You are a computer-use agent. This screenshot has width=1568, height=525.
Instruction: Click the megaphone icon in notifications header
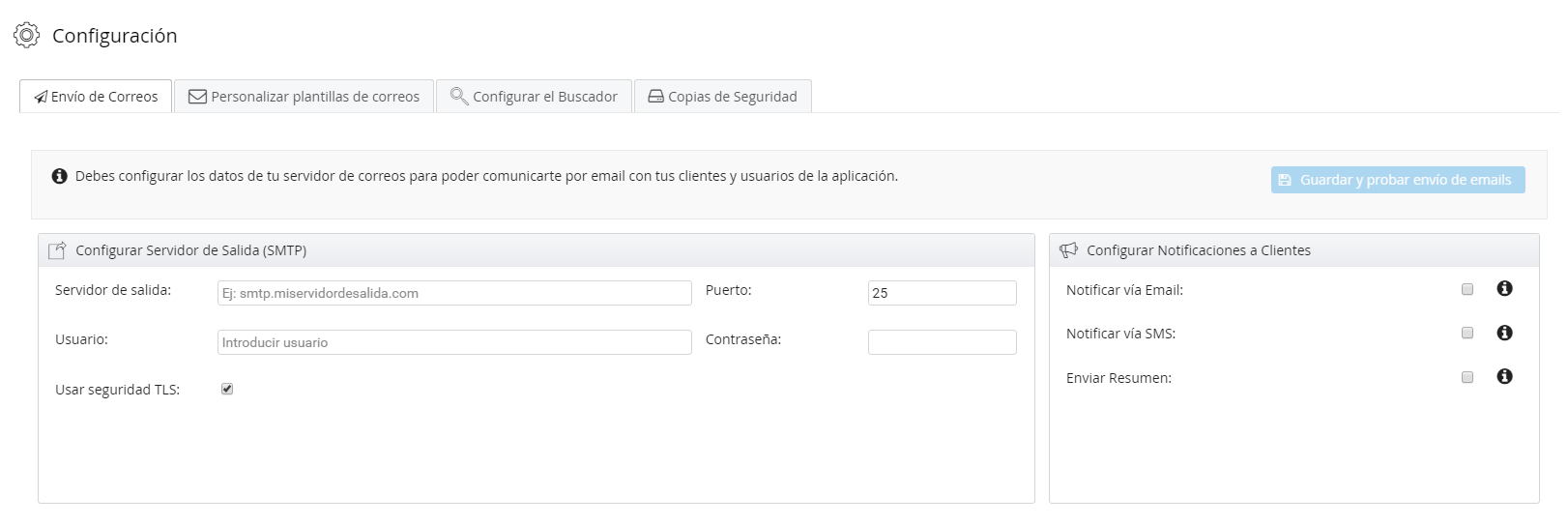point(1068,250)
